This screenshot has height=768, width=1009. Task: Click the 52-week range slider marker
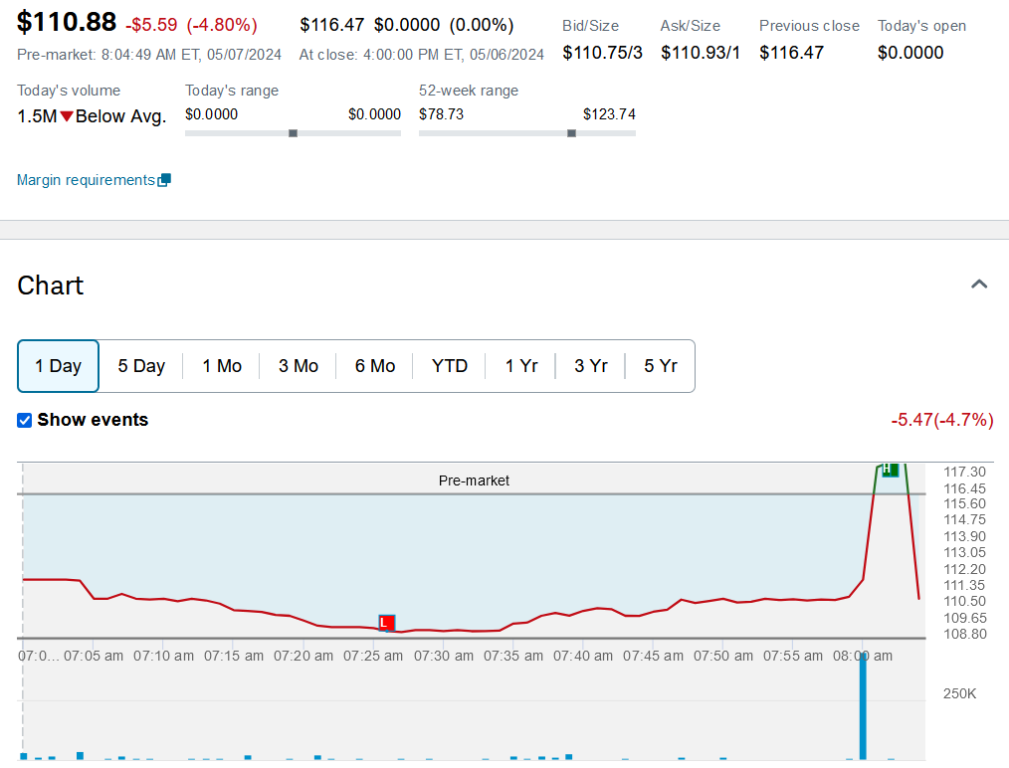[572, 133]
